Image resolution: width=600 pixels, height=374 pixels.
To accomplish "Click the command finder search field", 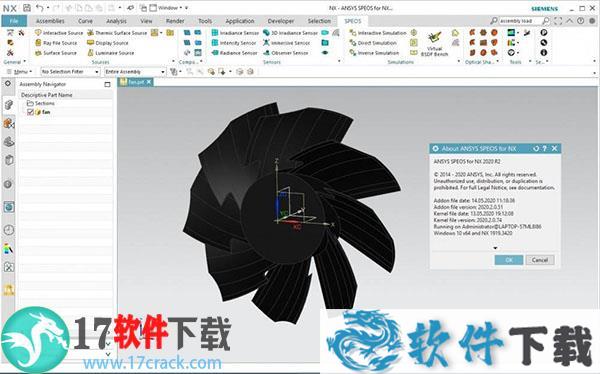I will (x=520, y=21).
